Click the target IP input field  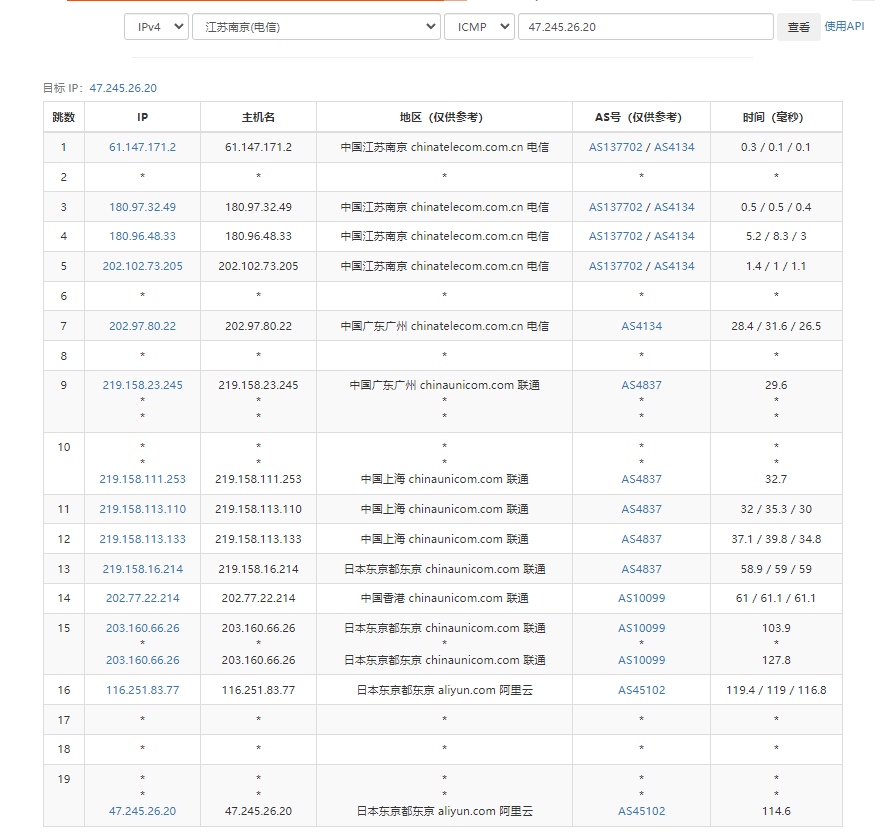646,27
